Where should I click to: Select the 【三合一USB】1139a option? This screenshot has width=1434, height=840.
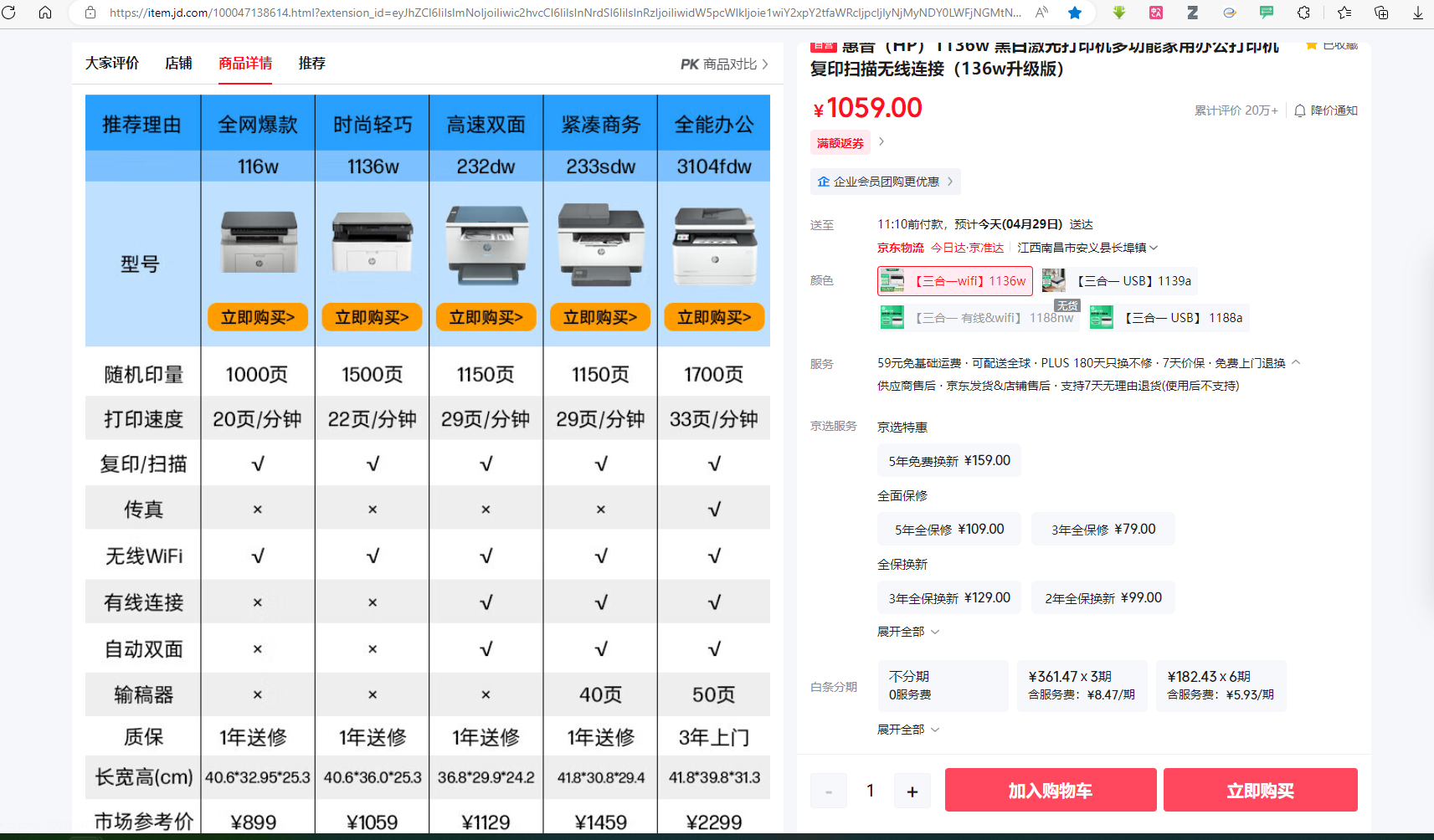[1119, 281]
